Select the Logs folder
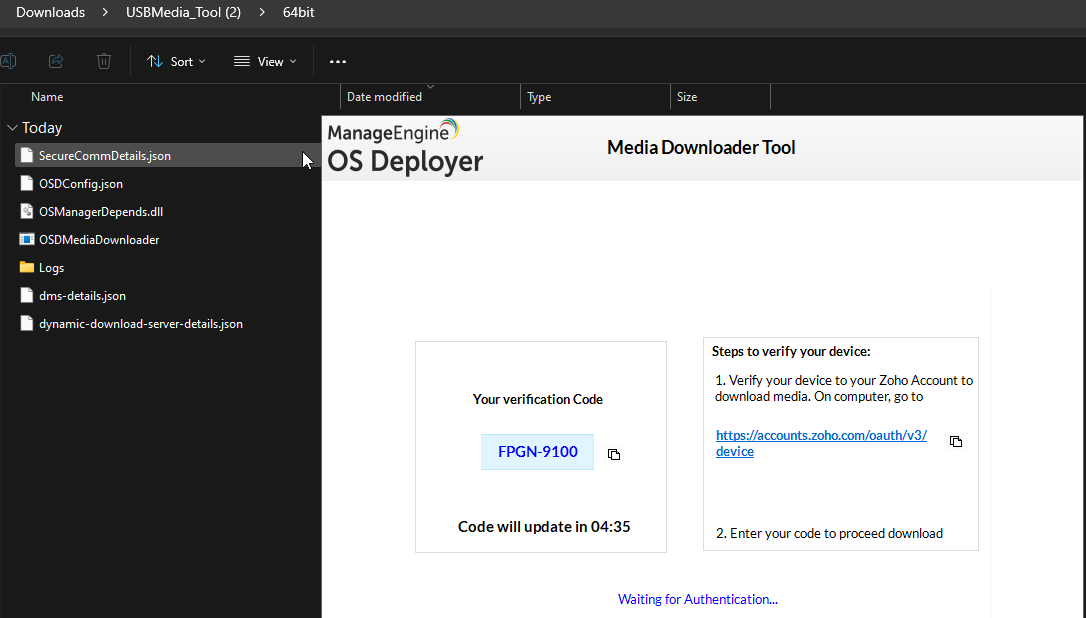This screenshot has width=1086, height=618. (51, 268)
